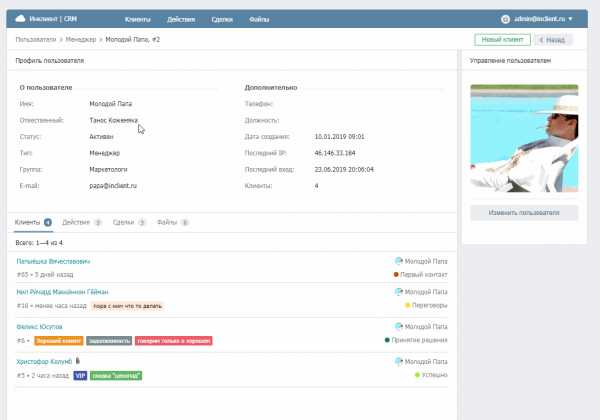Click the red tag in Феликс Юсупов row

tap(173, 341)
